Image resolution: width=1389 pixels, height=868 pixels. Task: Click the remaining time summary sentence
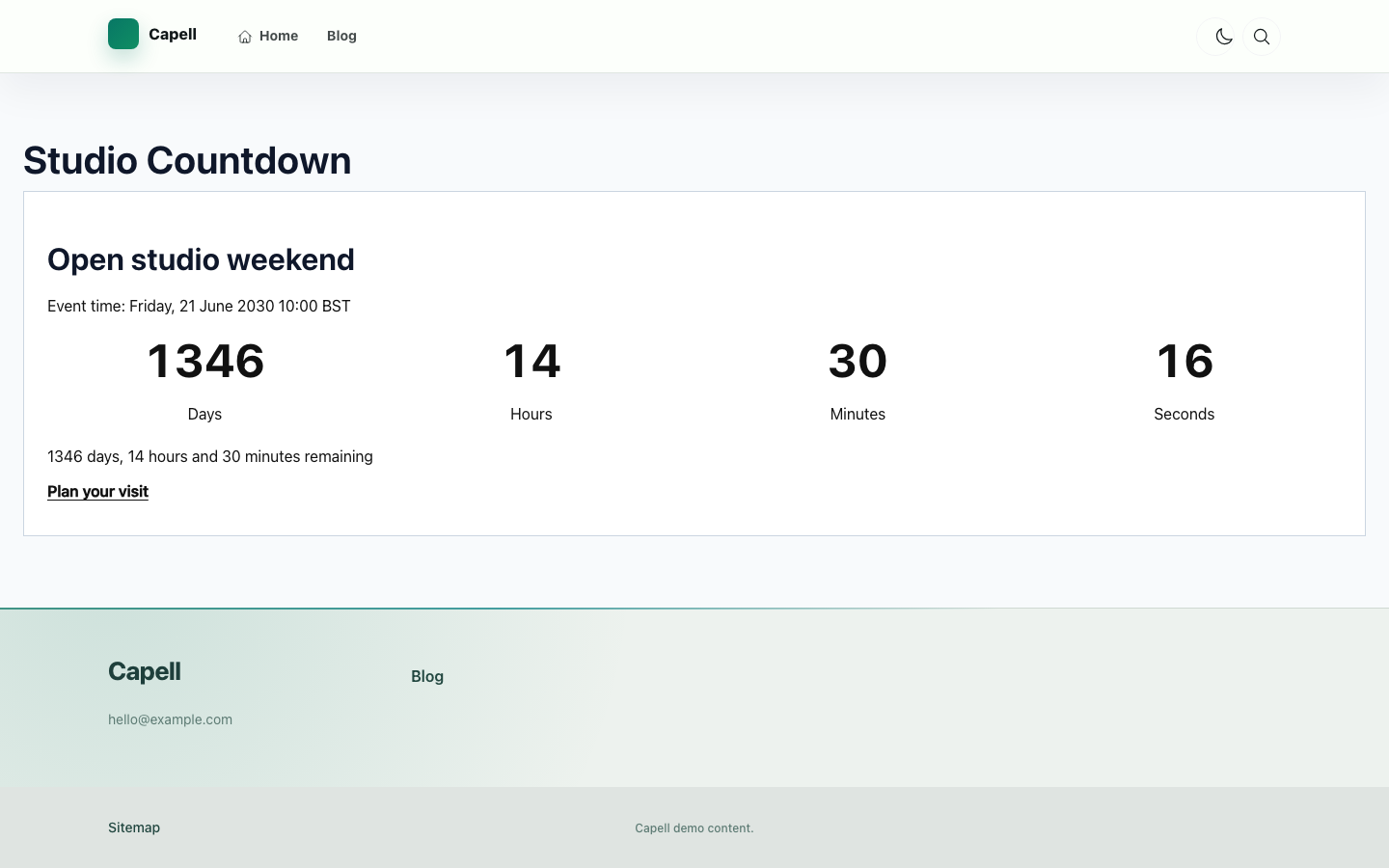(x=210, y=456)
